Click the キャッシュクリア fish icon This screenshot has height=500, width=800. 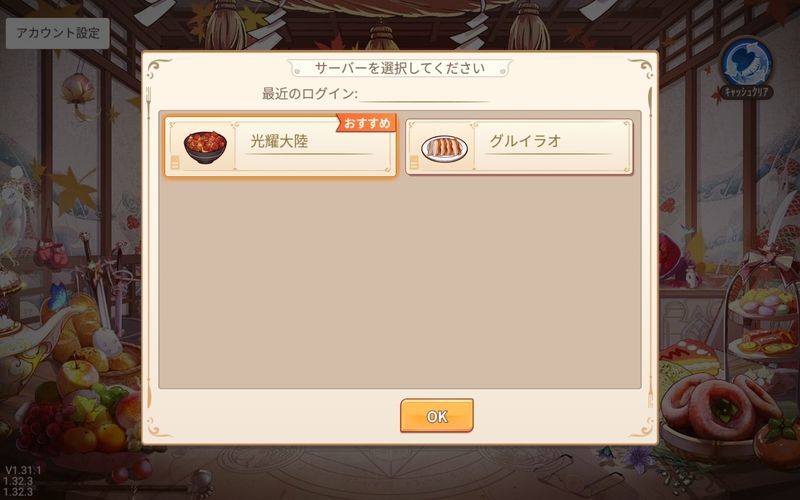[746, 62]
